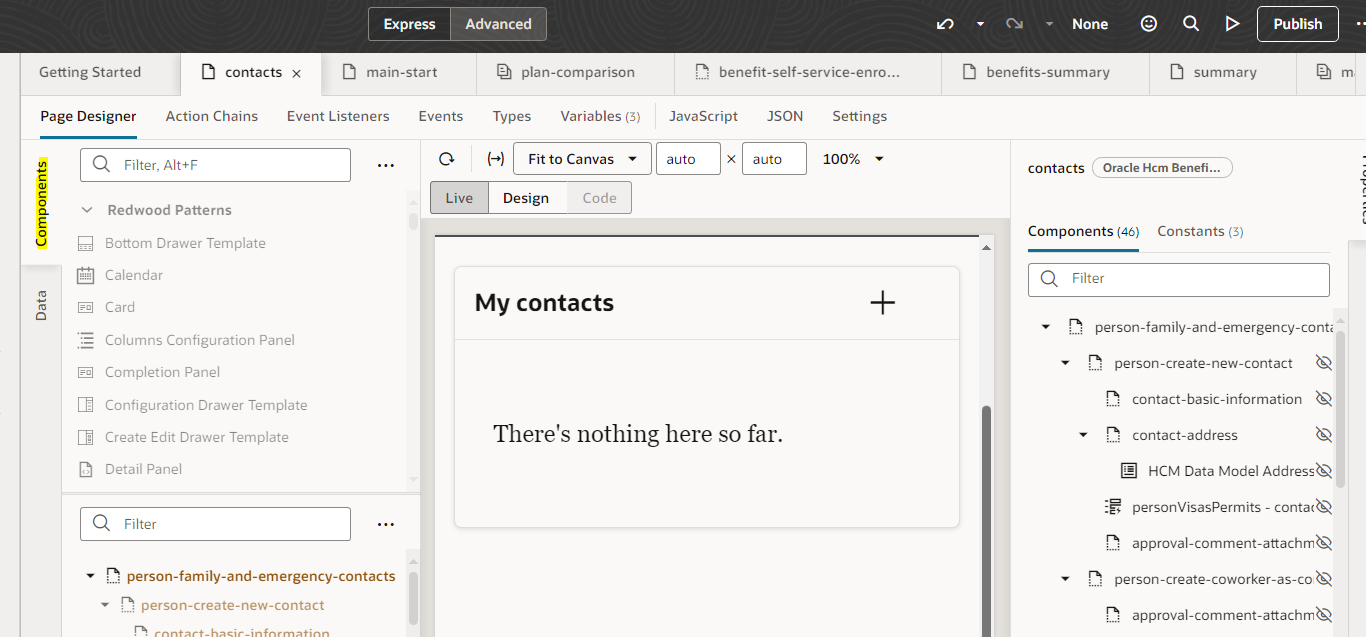Click the Preview play icon
1366x637 pixels.
[x=1232, y=23]
